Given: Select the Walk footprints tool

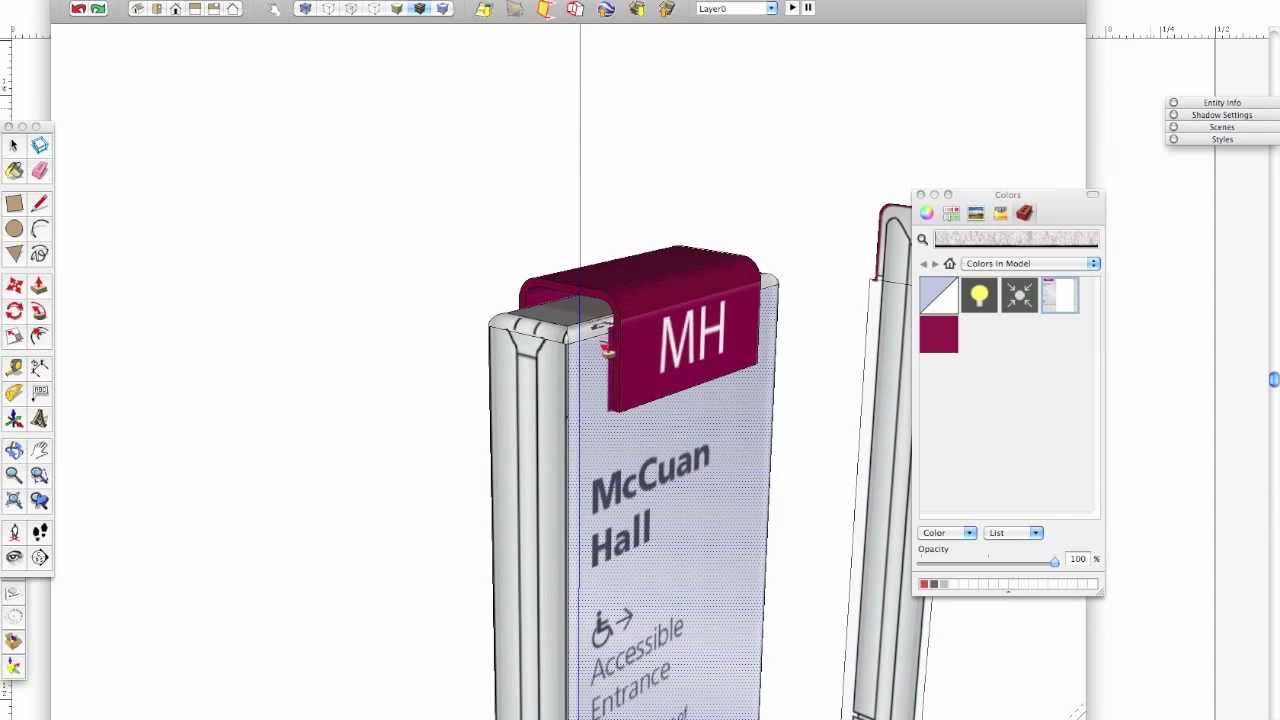Looking at the screenshot, I should point(39,533).
